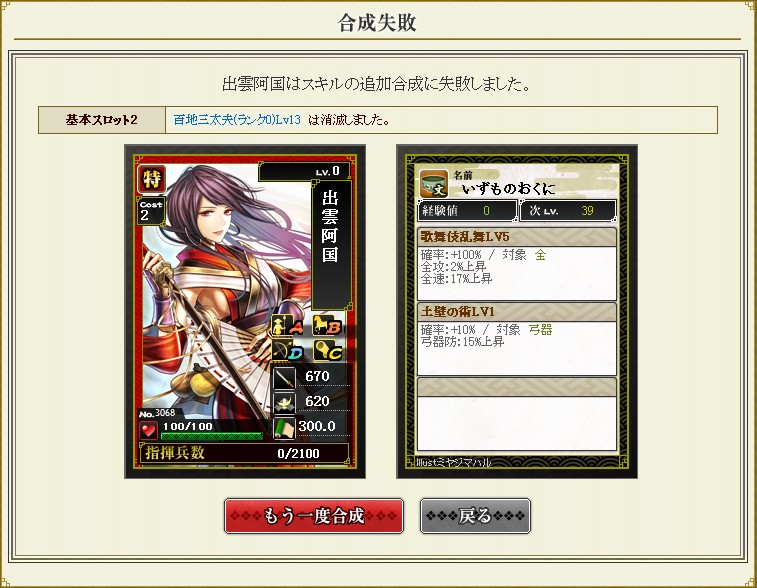
Task: Click the 基本スロット2 label cell
Action: [x=102, y=120]
